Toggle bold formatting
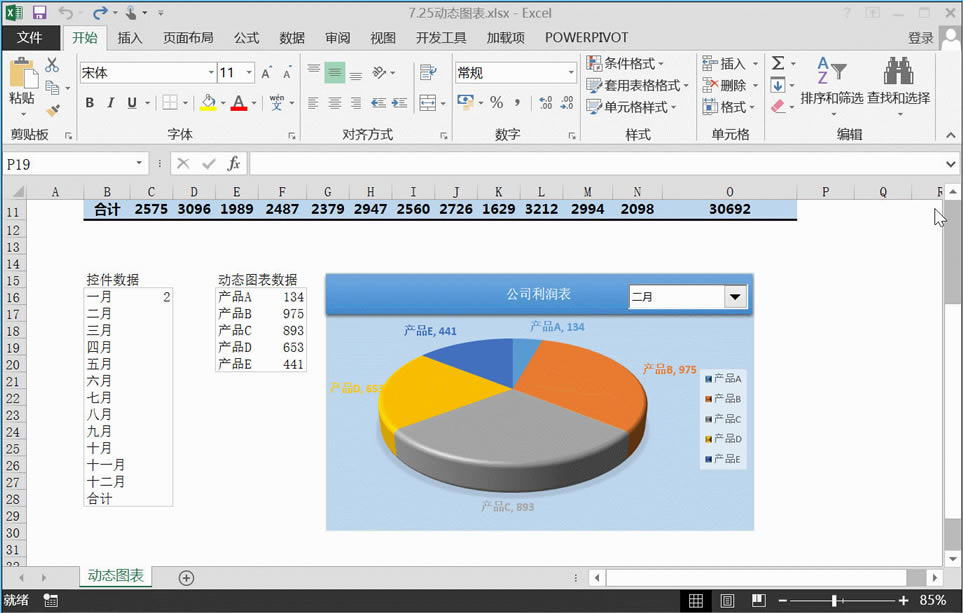Image resolution: width=963 pixels, height=613 pixels. coord(88,104)
